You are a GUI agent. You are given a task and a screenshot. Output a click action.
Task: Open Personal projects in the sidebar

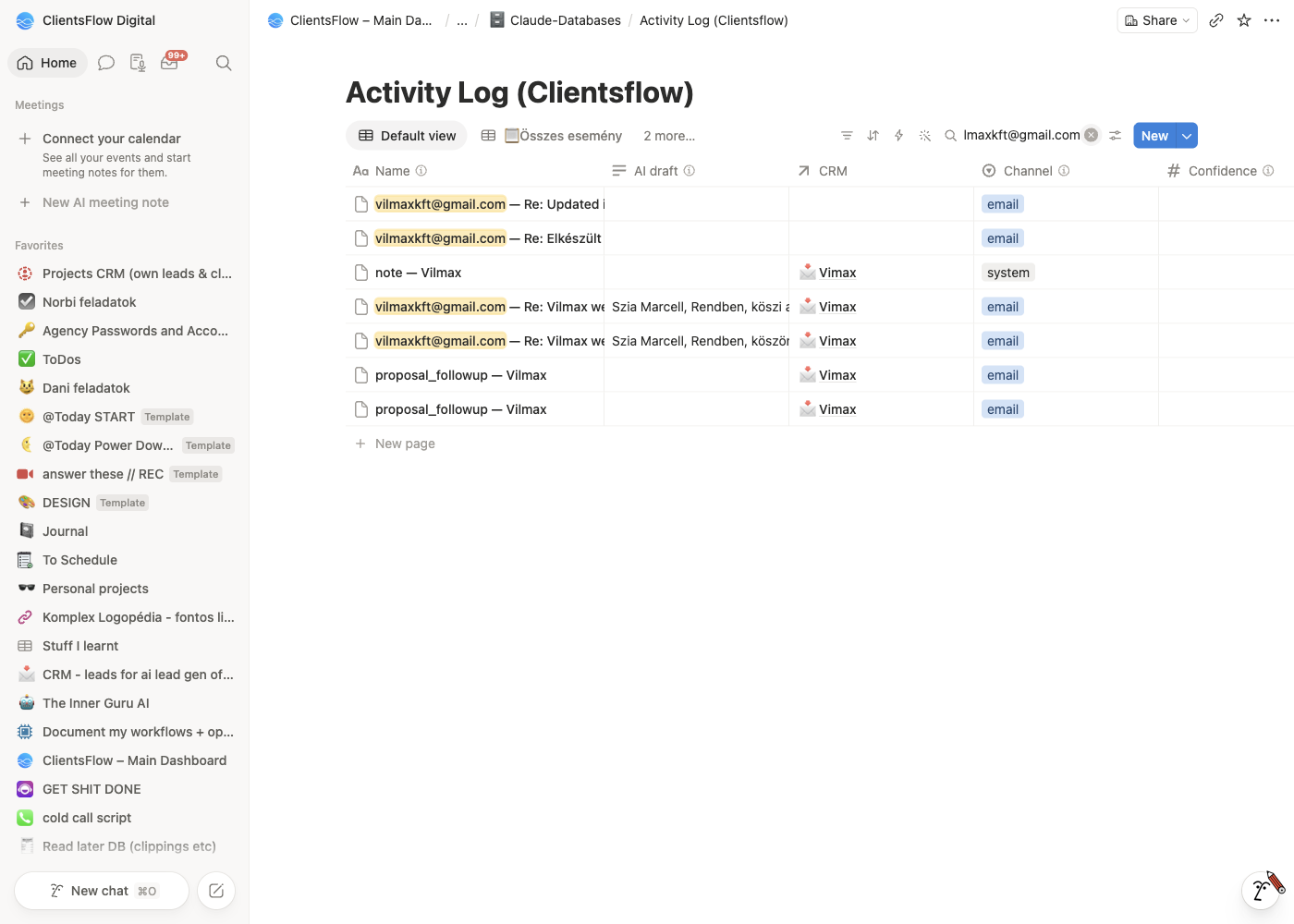point(126,589)
